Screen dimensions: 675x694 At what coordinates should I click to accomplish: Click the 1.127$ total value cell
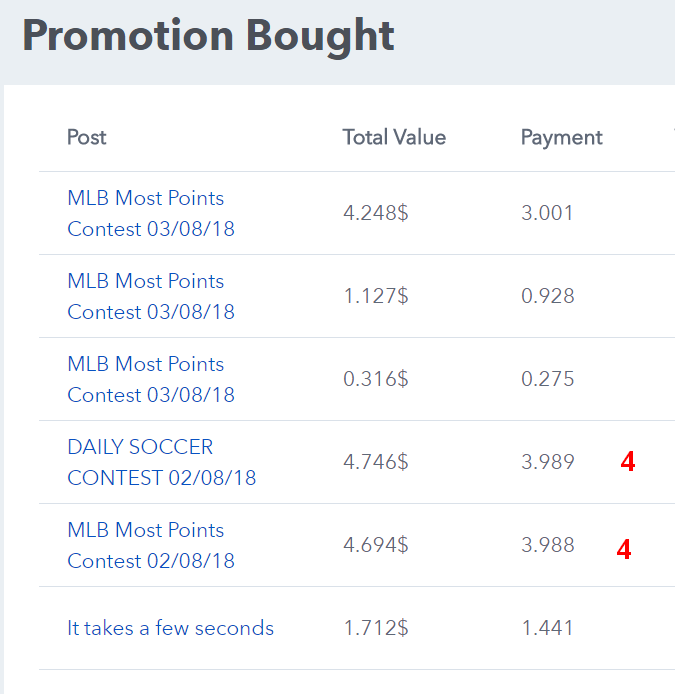point(375,296)
